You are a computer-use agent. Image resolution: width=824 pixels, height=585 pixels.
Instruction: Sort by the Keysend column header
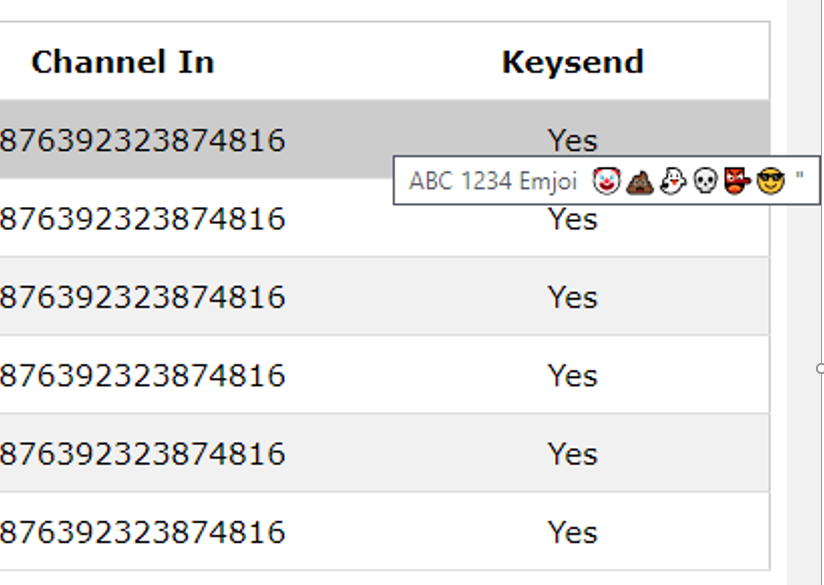click(x=572, y=62)
